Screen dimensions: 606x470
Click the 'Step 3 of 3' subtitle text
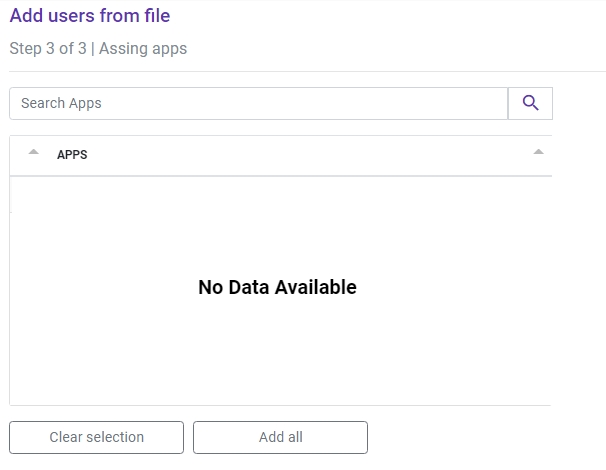click(48, 49)
